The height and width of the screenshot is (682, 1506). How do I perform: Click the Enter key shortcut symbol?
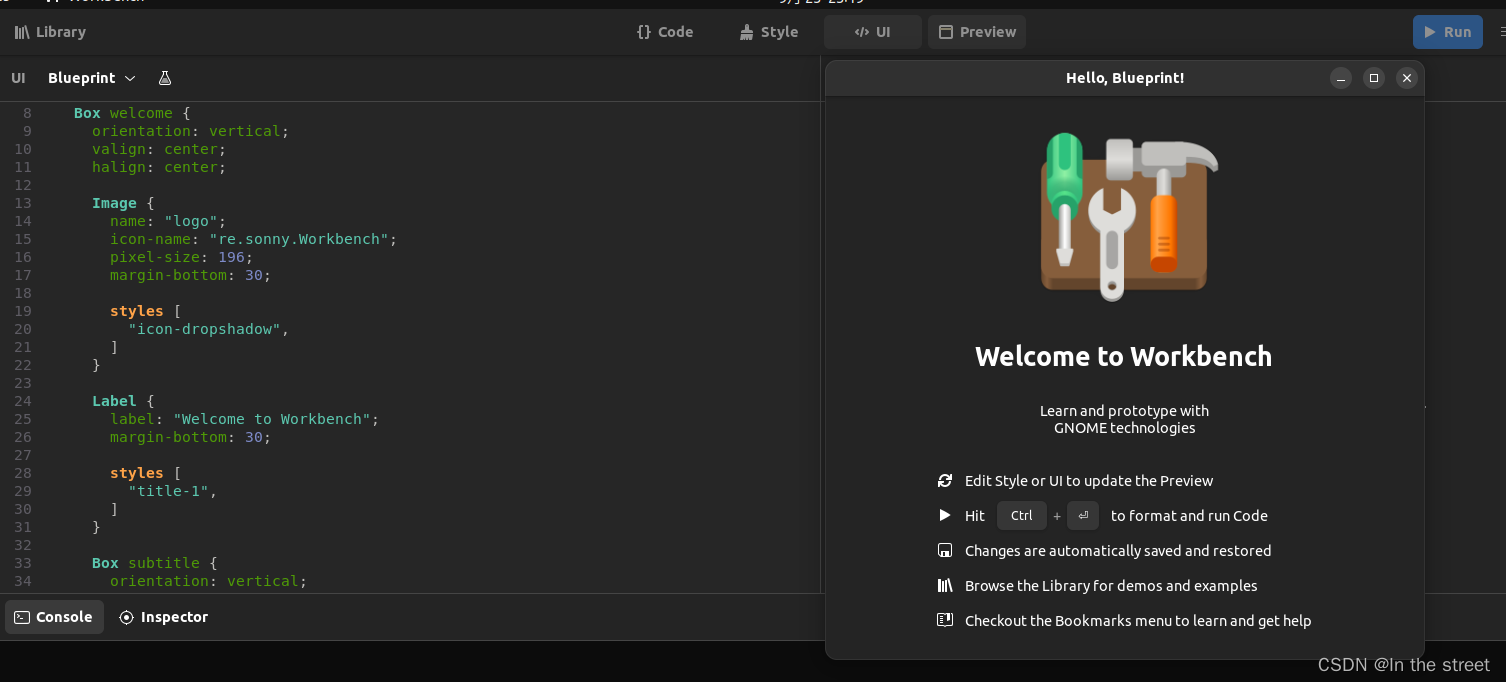(x=1083, y=516)
